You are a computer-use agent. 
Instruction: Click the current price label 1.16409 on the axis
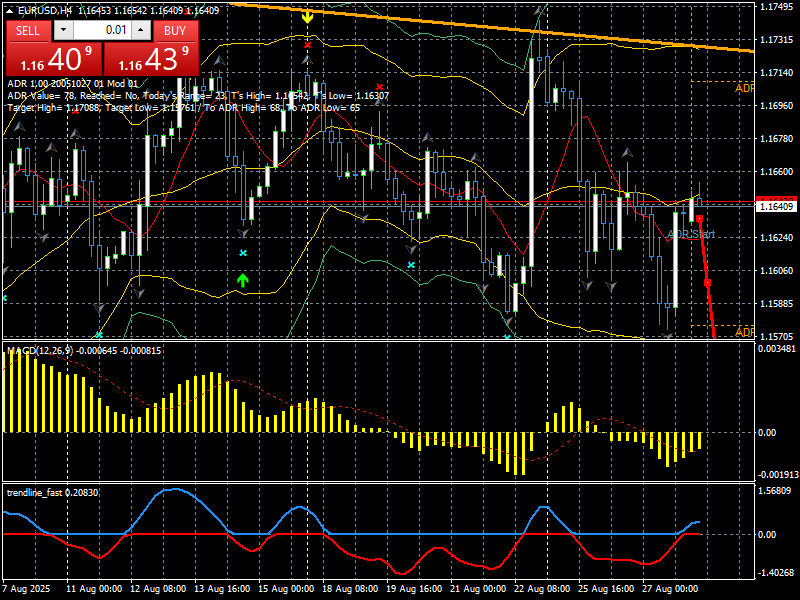tap(777, 207)
